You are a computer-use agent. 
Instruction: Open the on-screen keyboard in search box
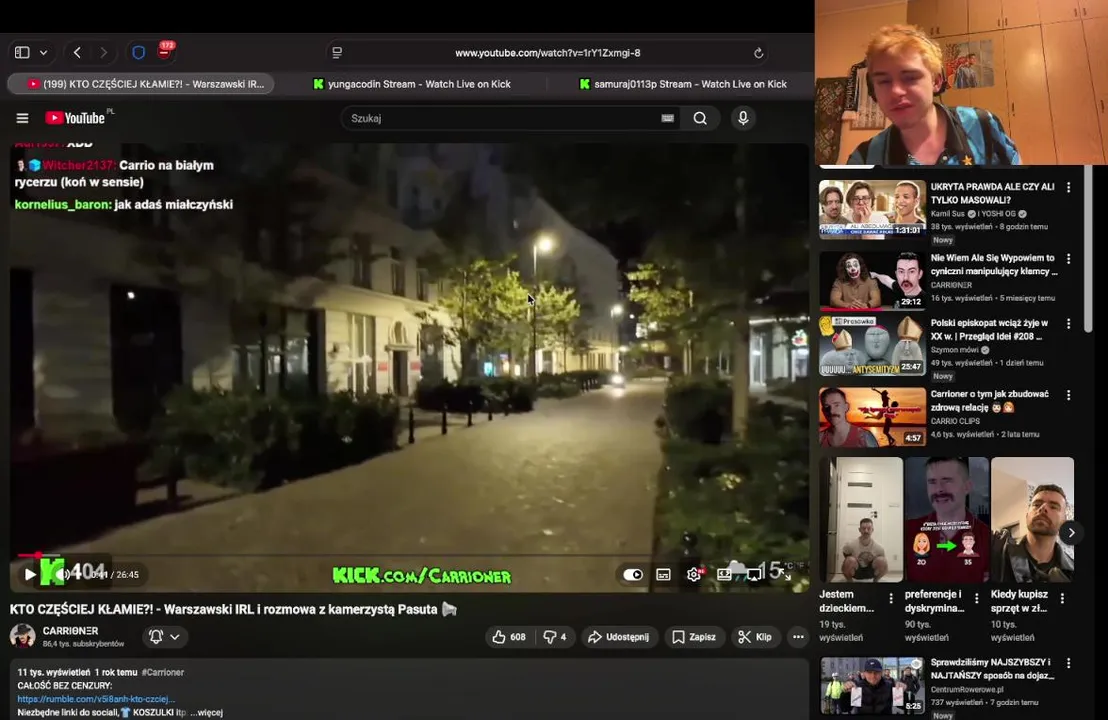click(667, 118)
